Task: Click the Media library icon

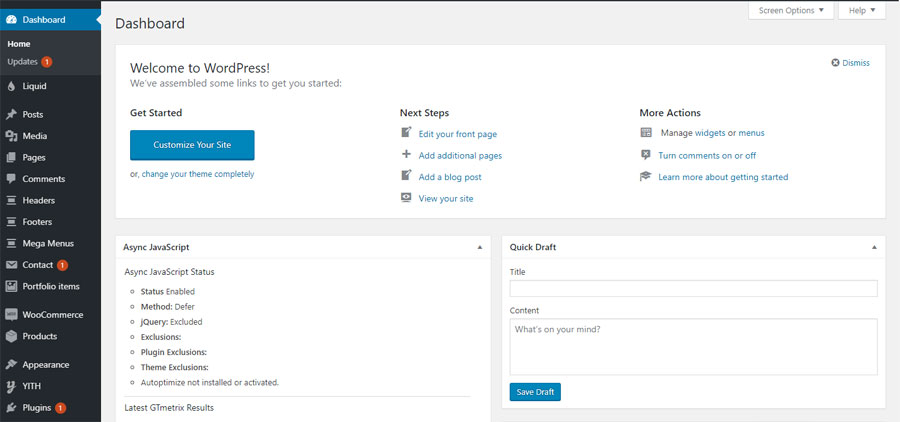Action: click(11, 136)
